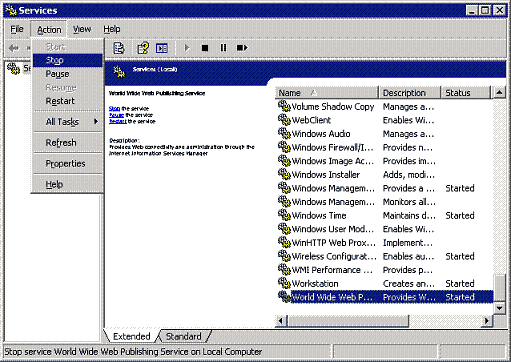Select the Windows Time service gear icon
This screenshot has width=511, height=362.
[284, 215]
